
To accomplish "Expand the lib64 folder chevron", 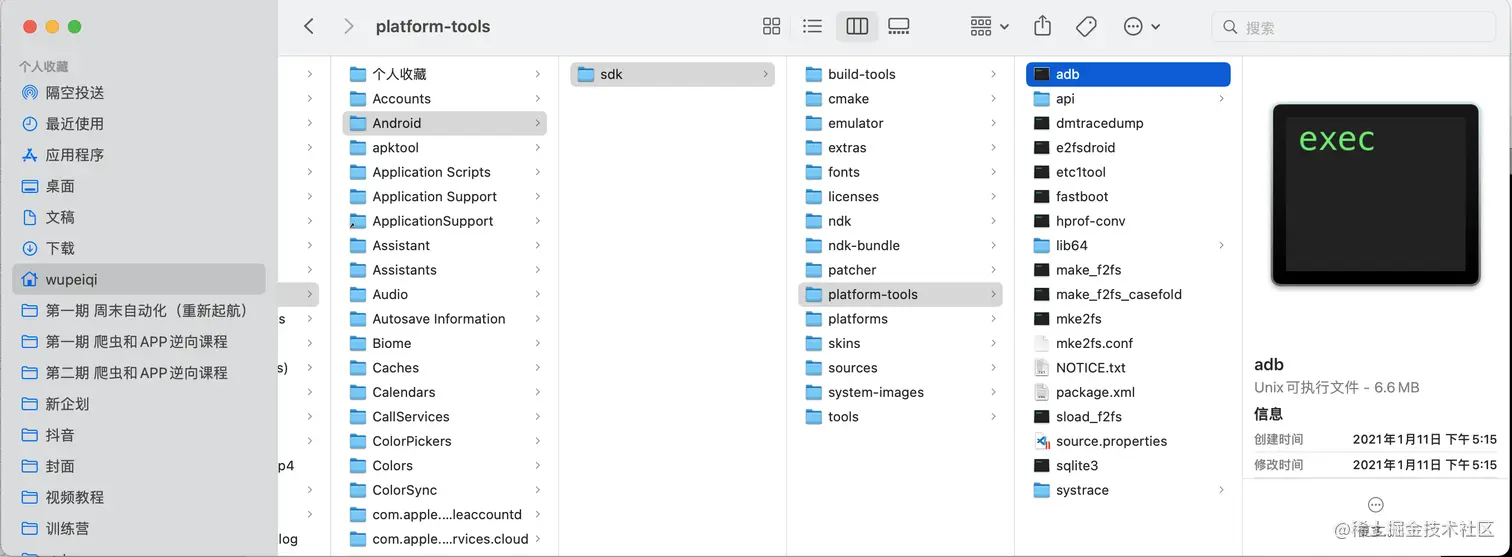I will (1221, 245).
